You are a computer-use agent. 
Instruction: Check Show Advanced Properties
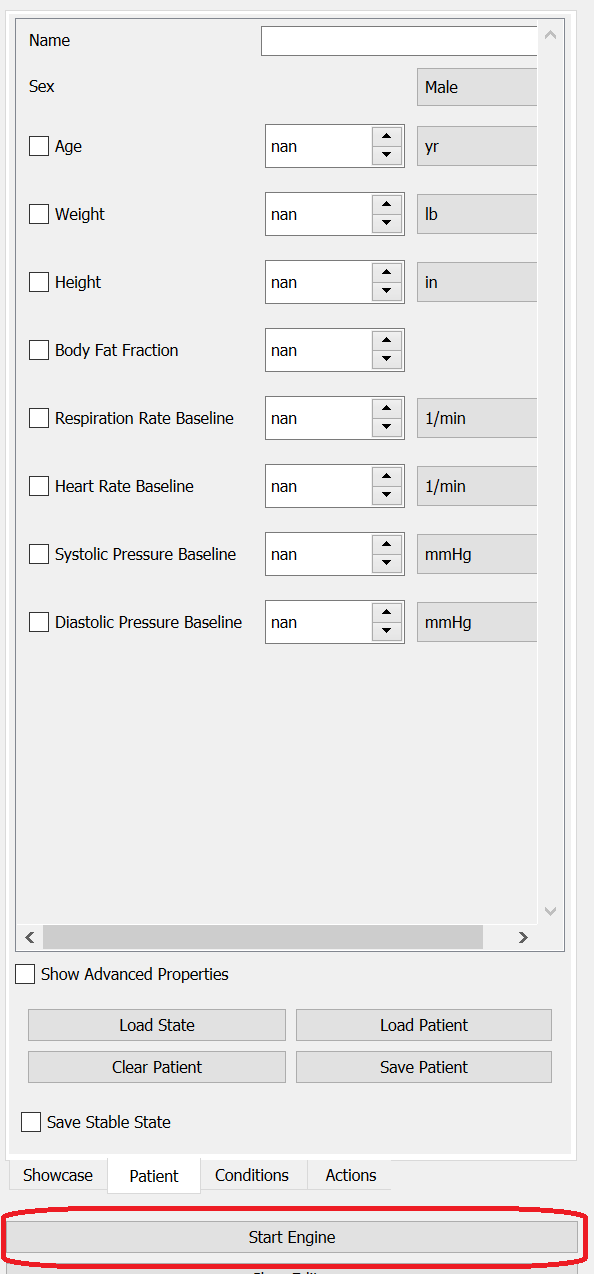25,974
